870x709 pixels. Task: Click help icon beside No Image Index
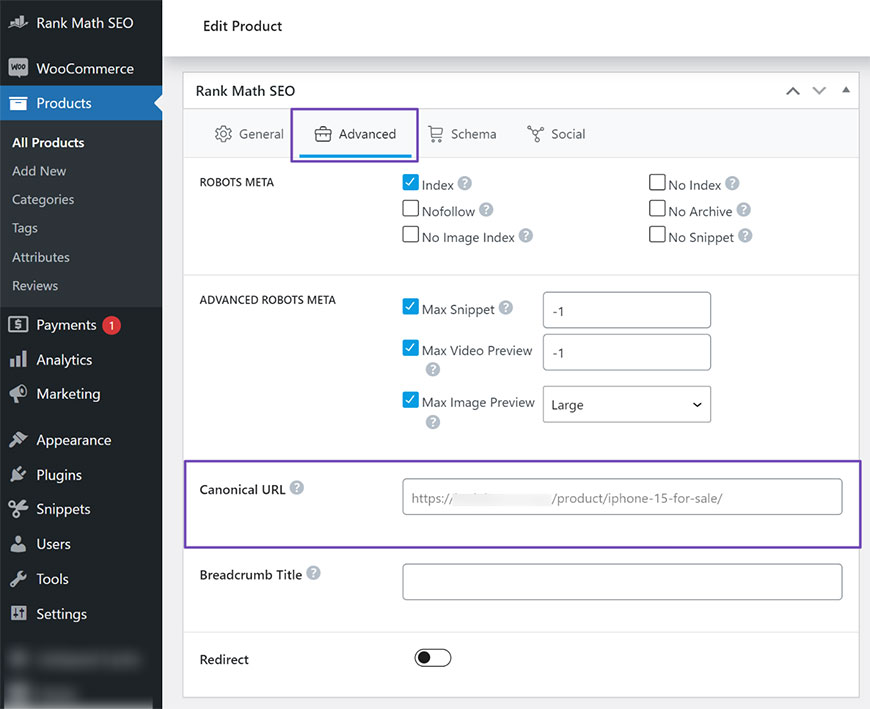coord(525,236)
